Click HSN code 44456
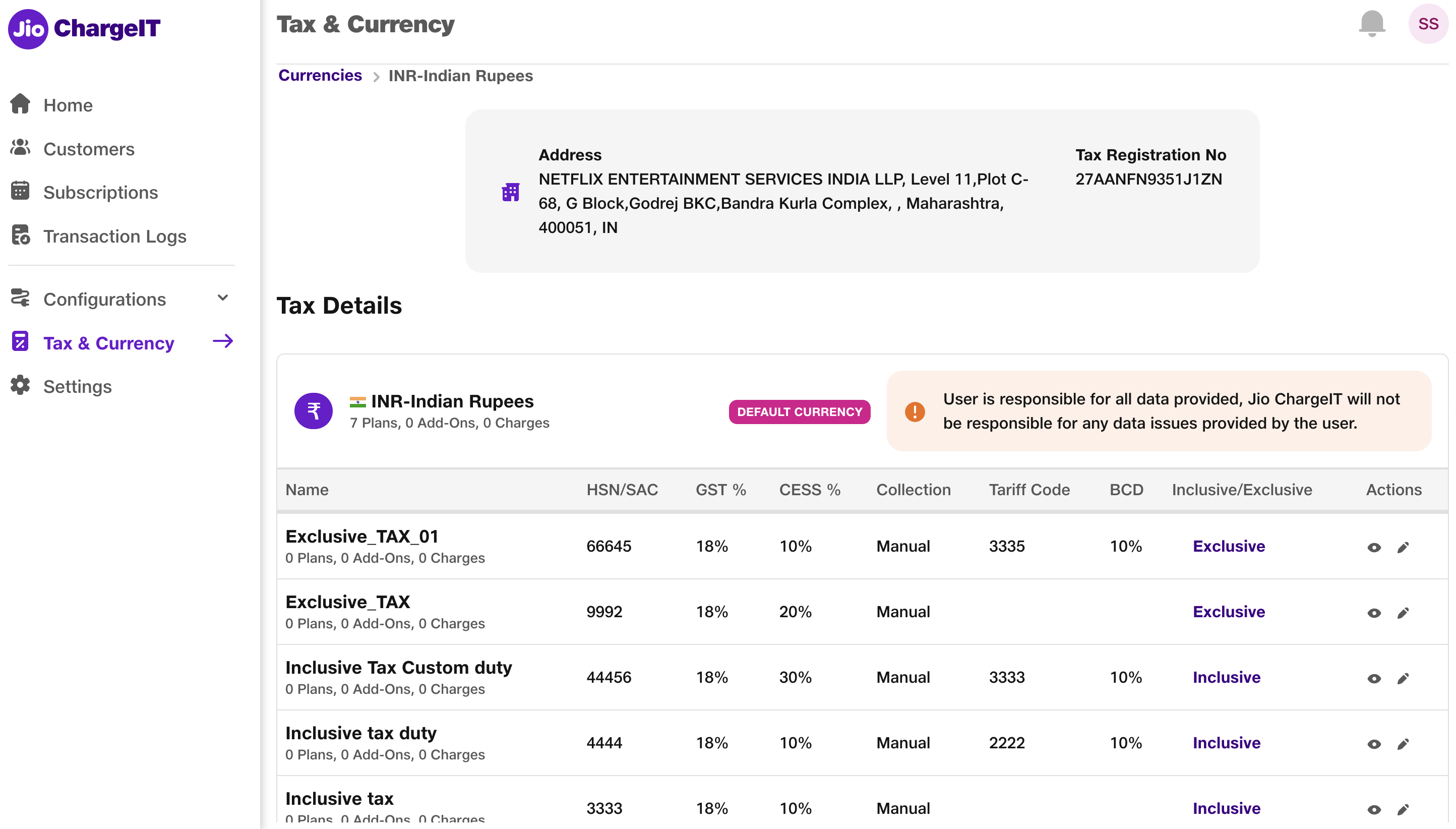 [x=609, y=677]
